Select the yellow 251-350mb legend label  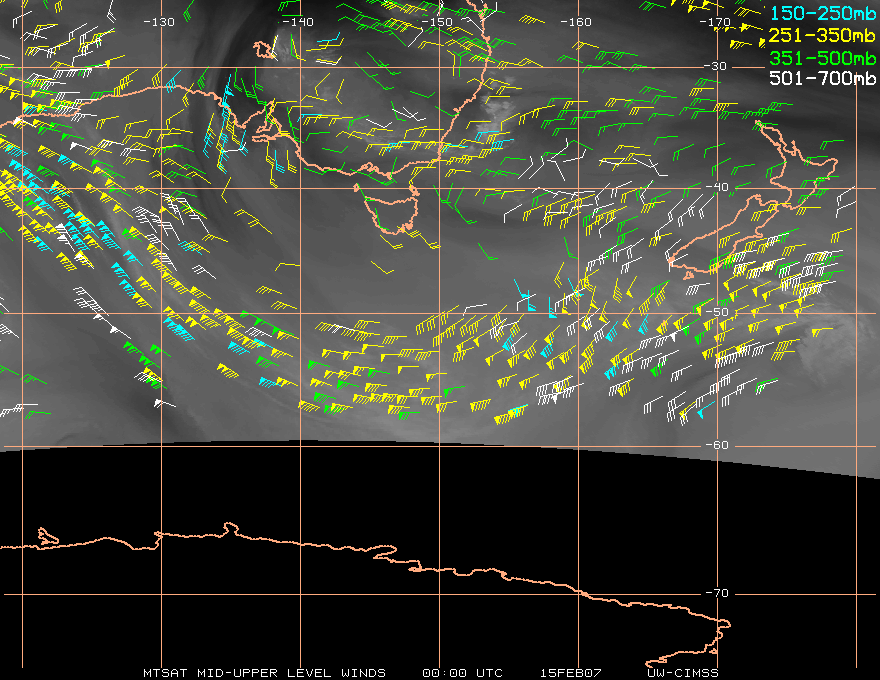(x=823, y=36)
